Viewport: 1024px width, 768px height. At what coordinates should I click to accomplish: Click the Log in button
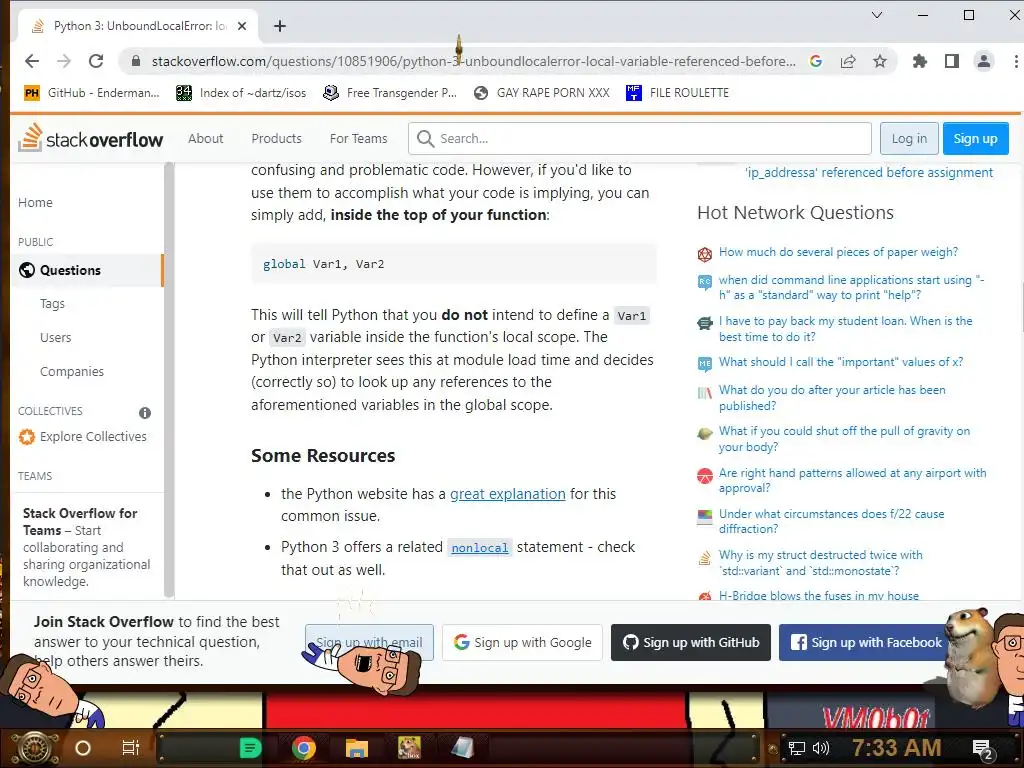click(909, 138)
